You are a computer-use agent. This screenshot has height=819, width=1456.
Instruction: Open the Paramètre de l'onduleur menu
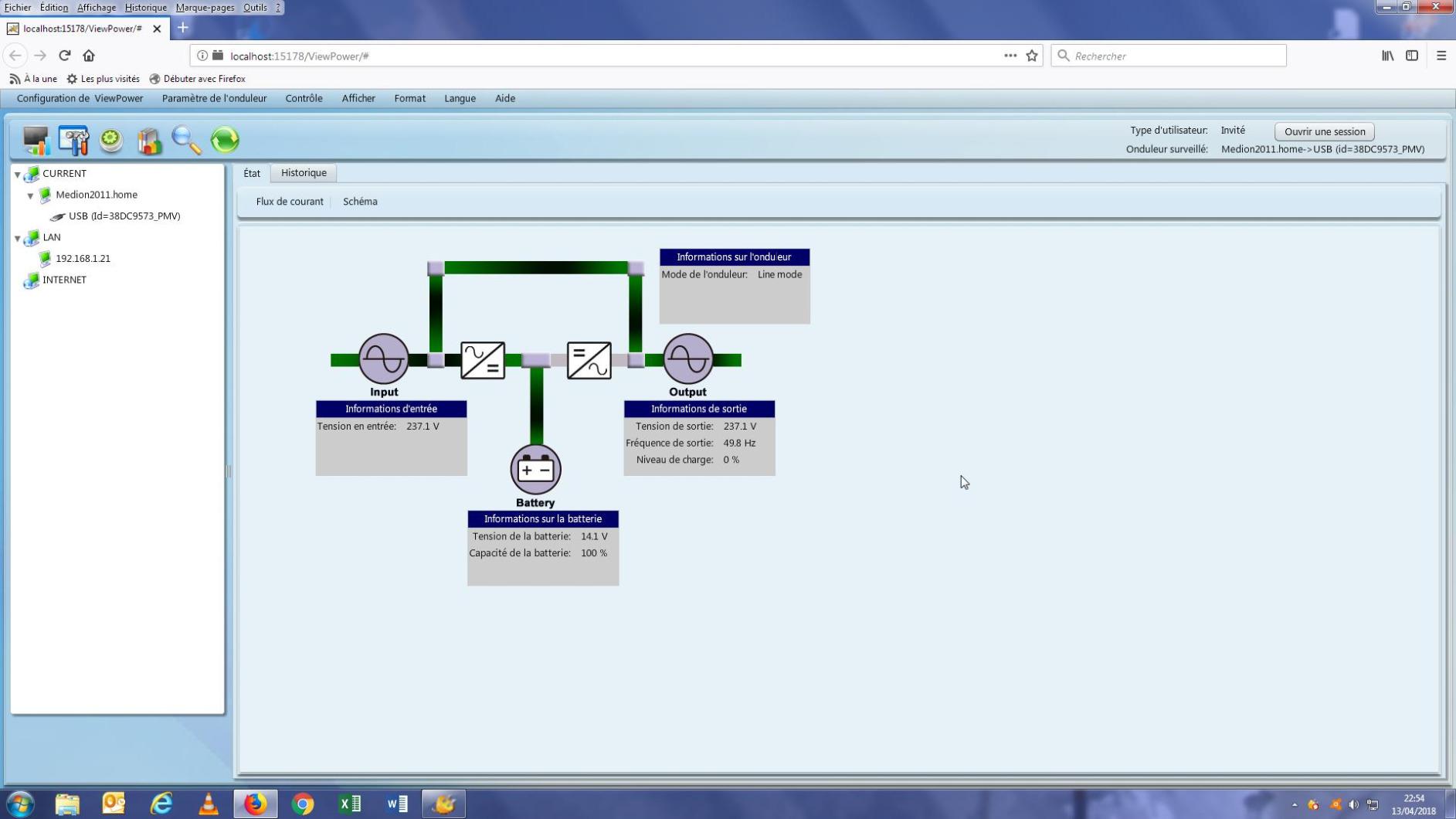(x=214, y=98)
